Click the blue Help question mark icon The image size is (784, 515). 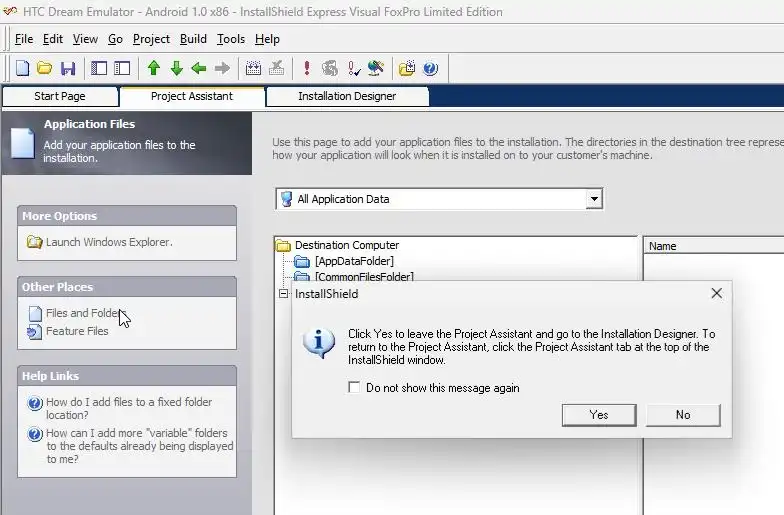[x=430, y=68]
